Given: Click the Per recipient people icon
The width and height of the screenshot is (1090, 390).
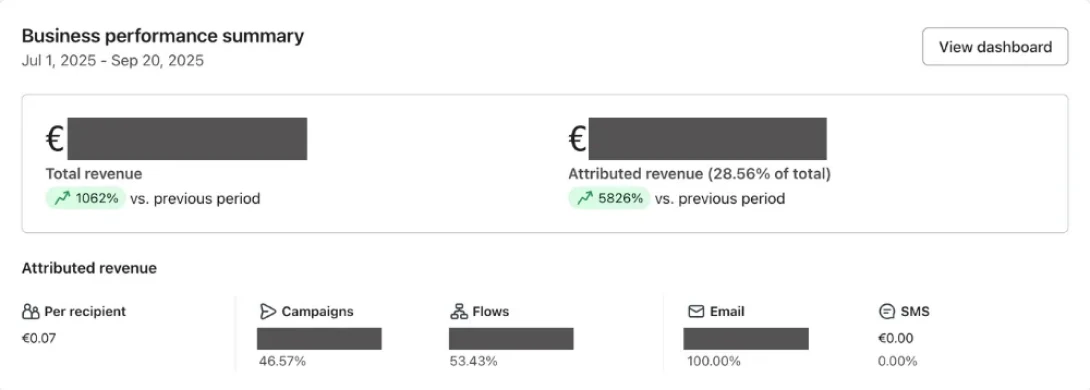Looking at the screenshot, I should 31,311.
